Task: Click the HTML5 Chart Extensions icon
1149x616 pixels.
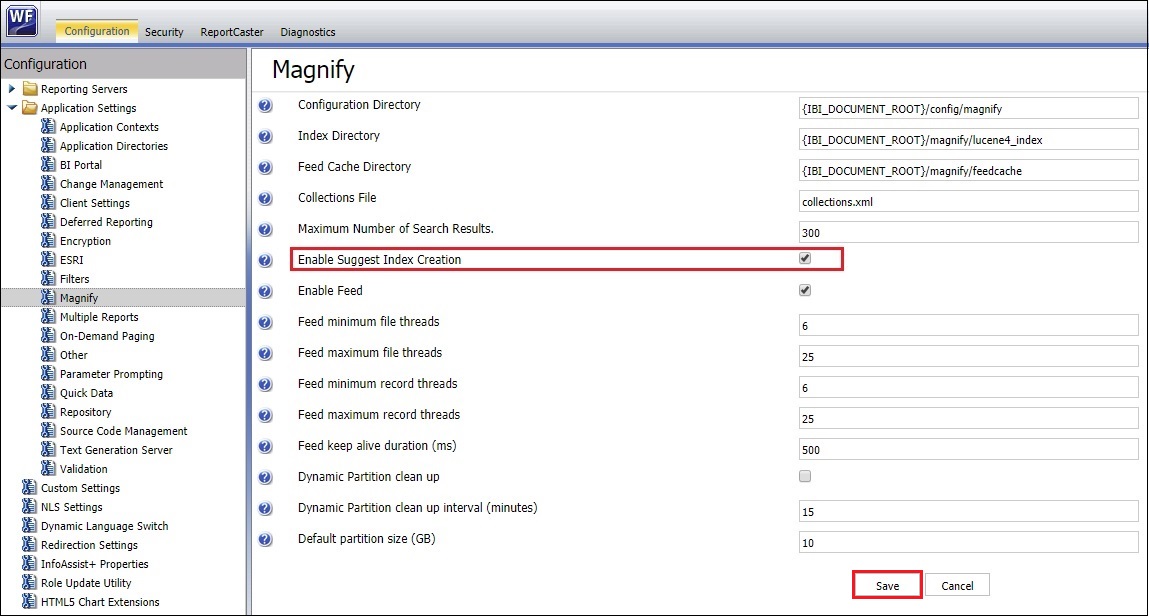Action: tap(29, 602)
